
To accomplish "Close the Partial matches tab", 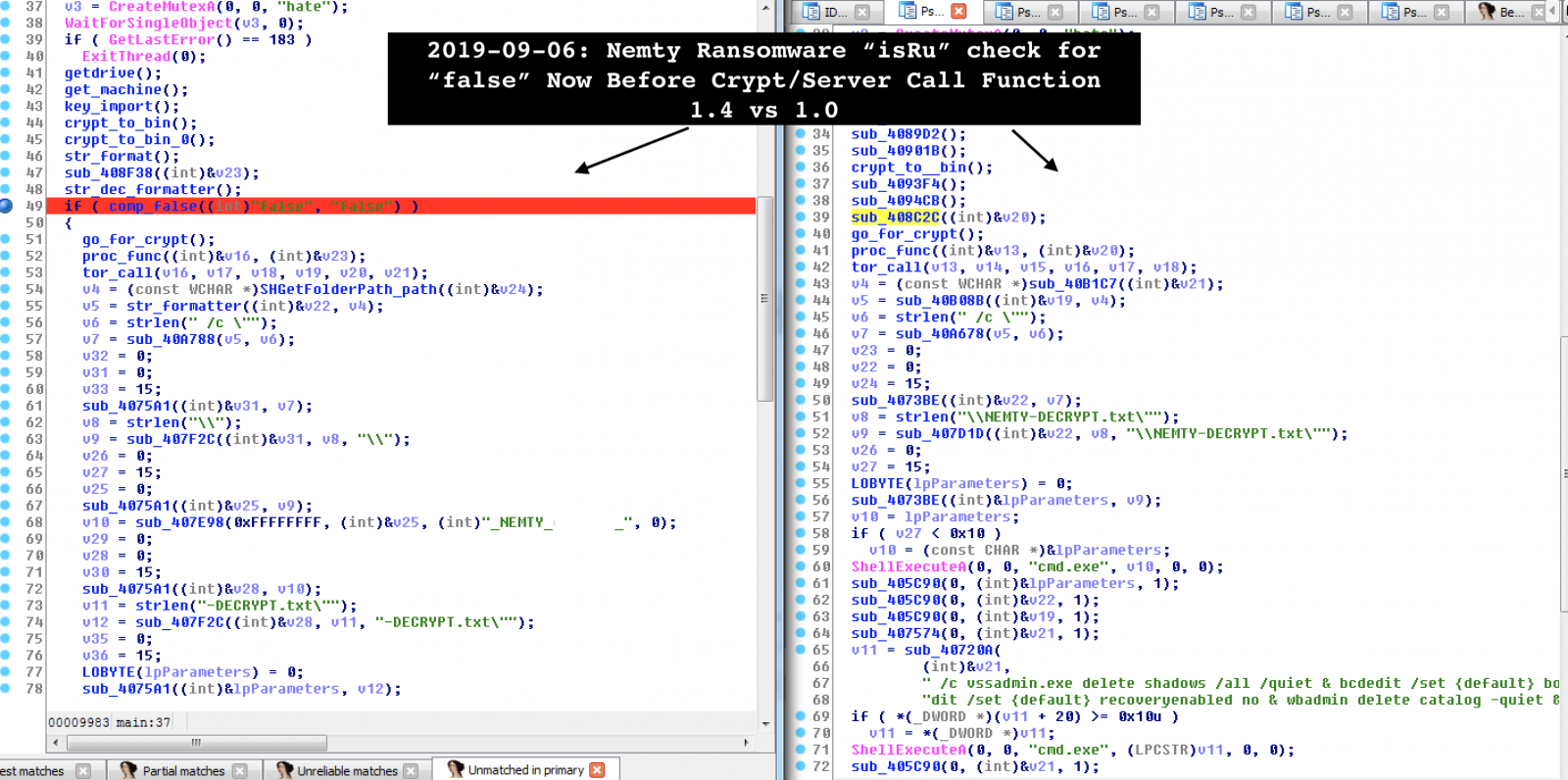I will coord(240,770).
